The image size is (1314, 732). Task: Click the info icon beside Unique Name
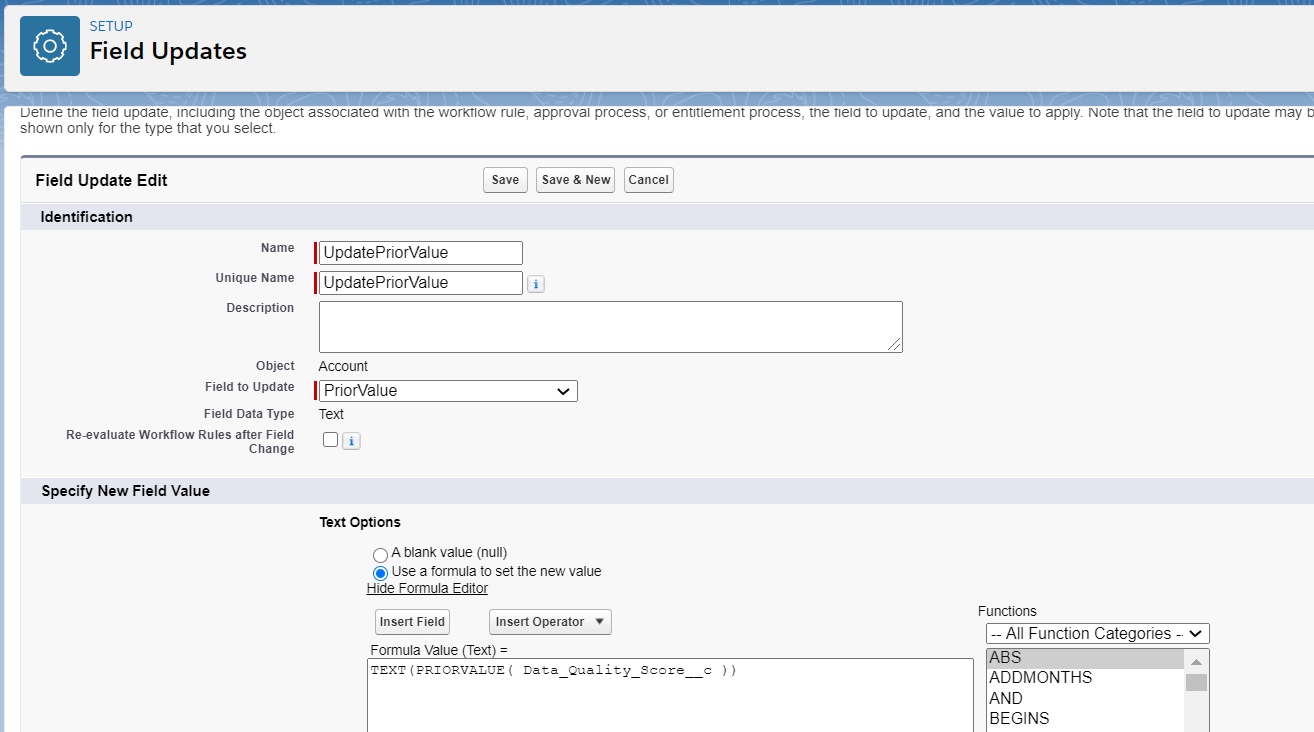[x=536, y=283]
